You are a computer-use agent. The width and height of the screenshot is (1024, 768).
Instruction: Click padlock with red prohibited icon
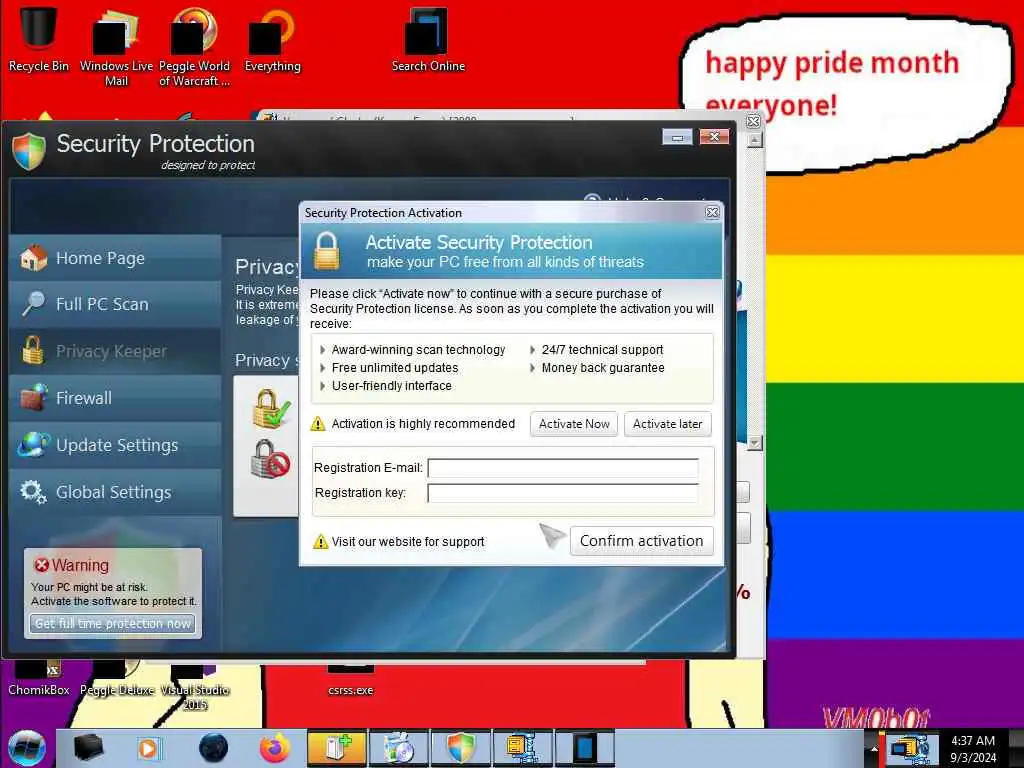click(x=270, y=458)
